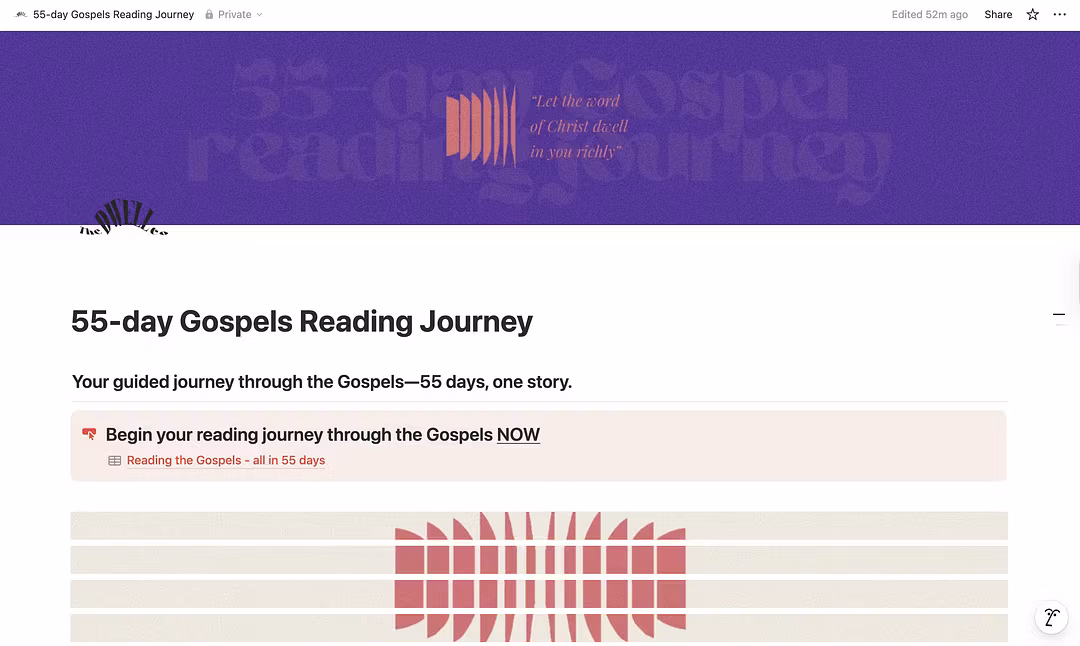Click The Dweller page icon logo
The height and width of the screenshot is (646, 1080).
pyautogui.click(x=124, y=219)
